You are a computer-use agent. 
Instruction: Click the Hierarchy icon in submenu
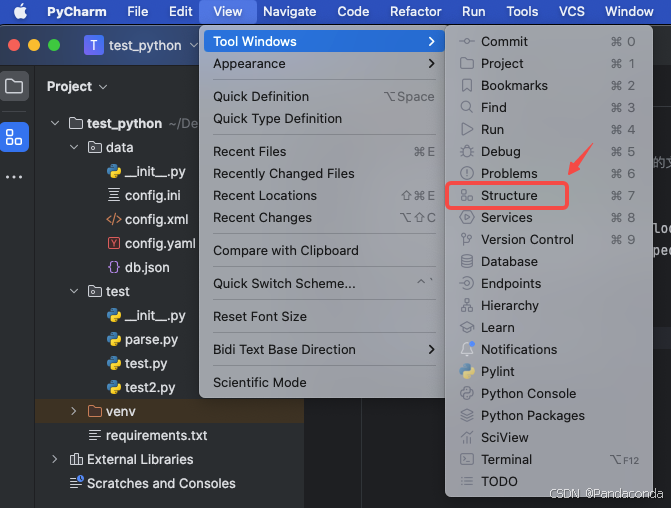point(466,306)
